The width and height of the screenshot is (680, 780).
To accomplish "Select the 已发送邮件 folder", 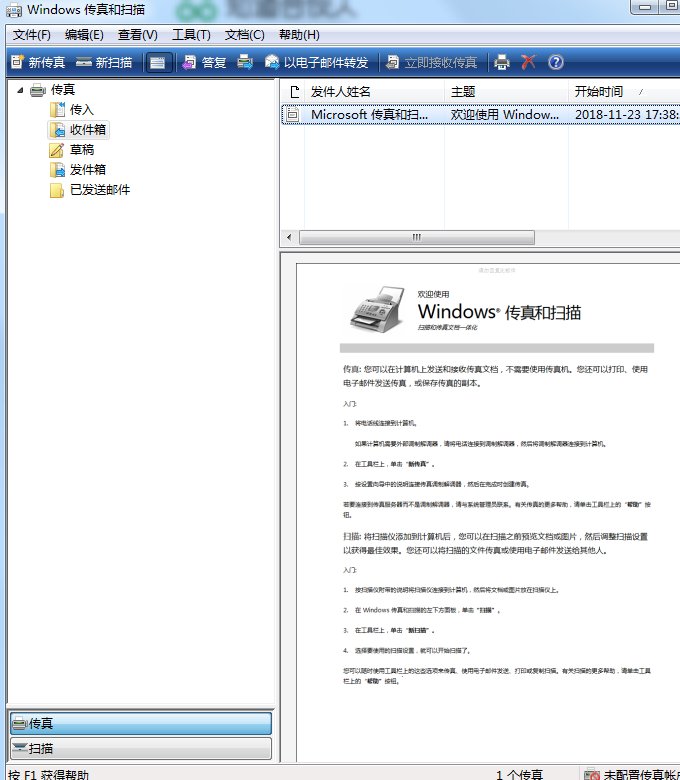I will tap(99, 190).
